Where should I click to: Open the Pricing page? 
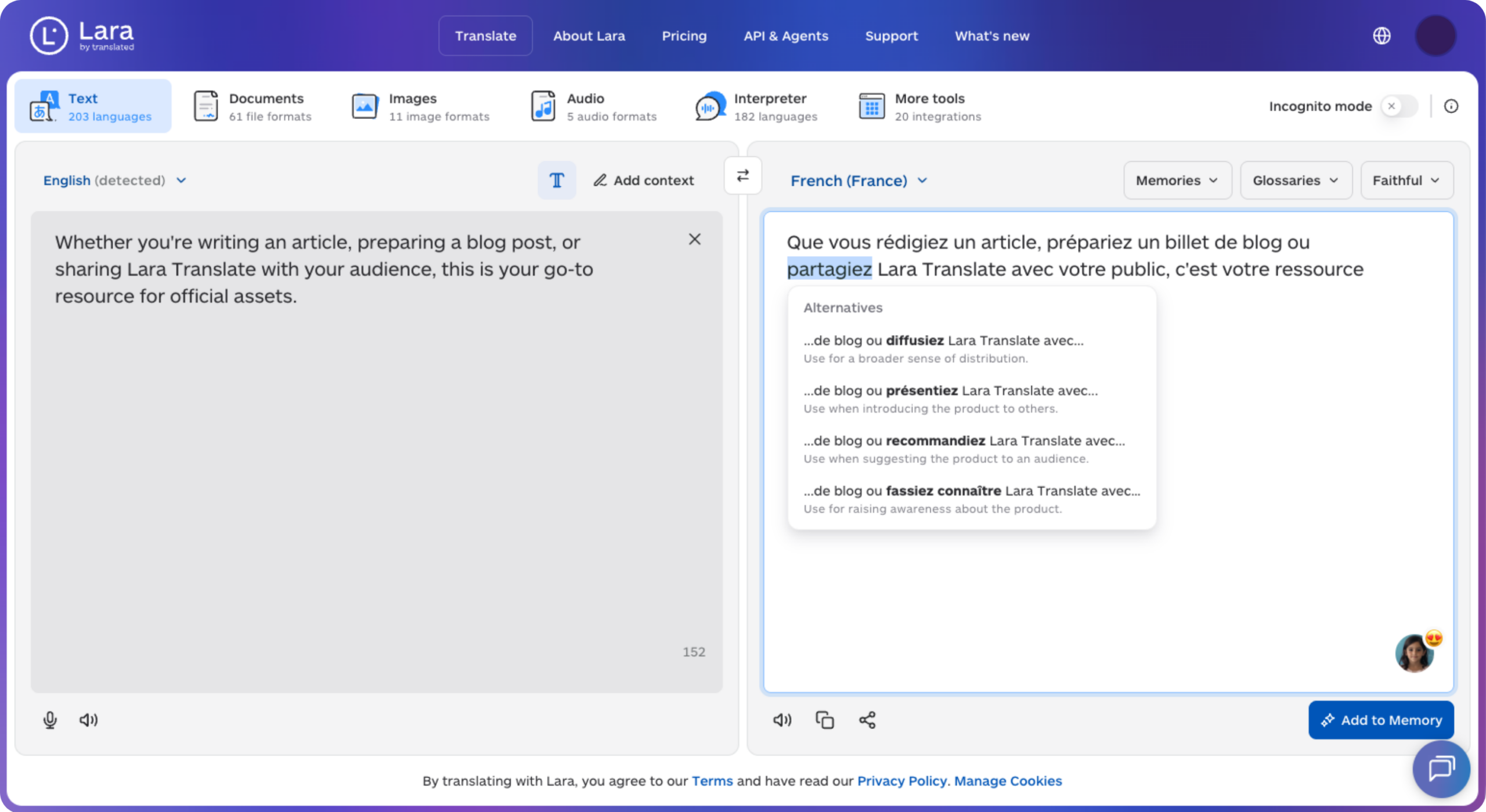pyautogui.click(x=684, y=36)
